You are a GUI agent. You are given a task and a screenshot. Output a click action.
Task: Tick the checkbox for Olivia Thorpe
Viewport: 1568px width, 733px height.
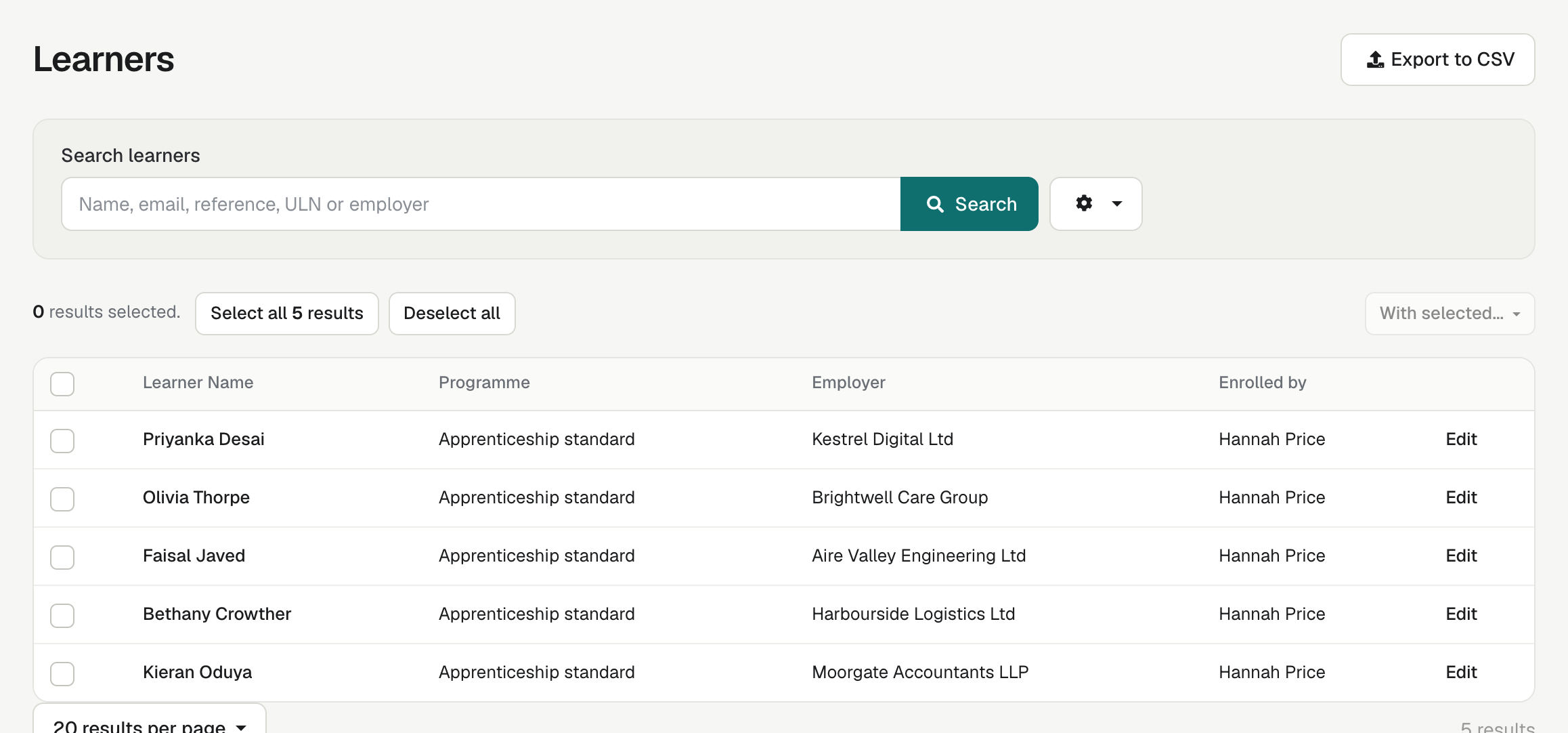tap(62, 499)
